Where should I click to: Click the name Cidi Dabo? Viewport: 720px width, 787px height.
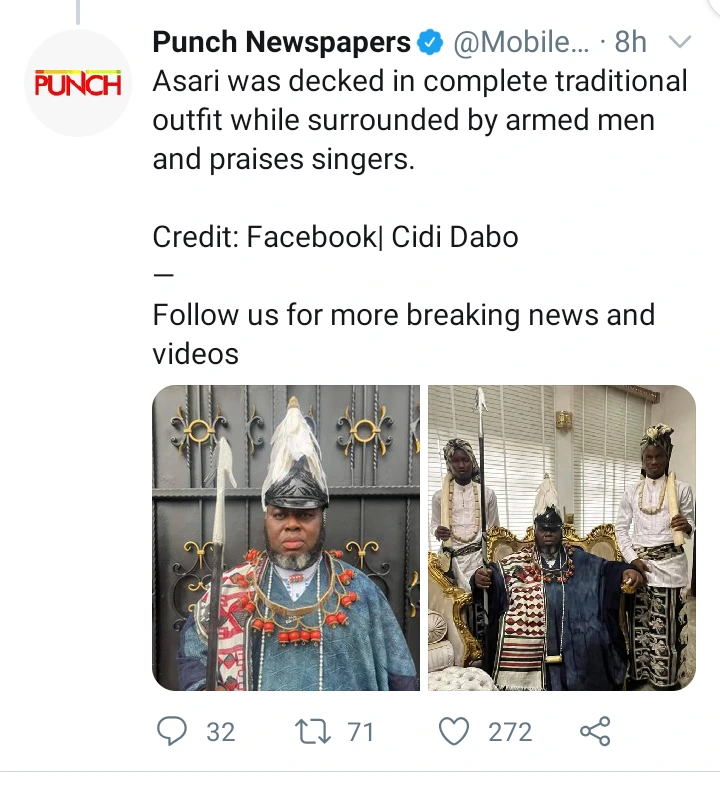point(454,238)
